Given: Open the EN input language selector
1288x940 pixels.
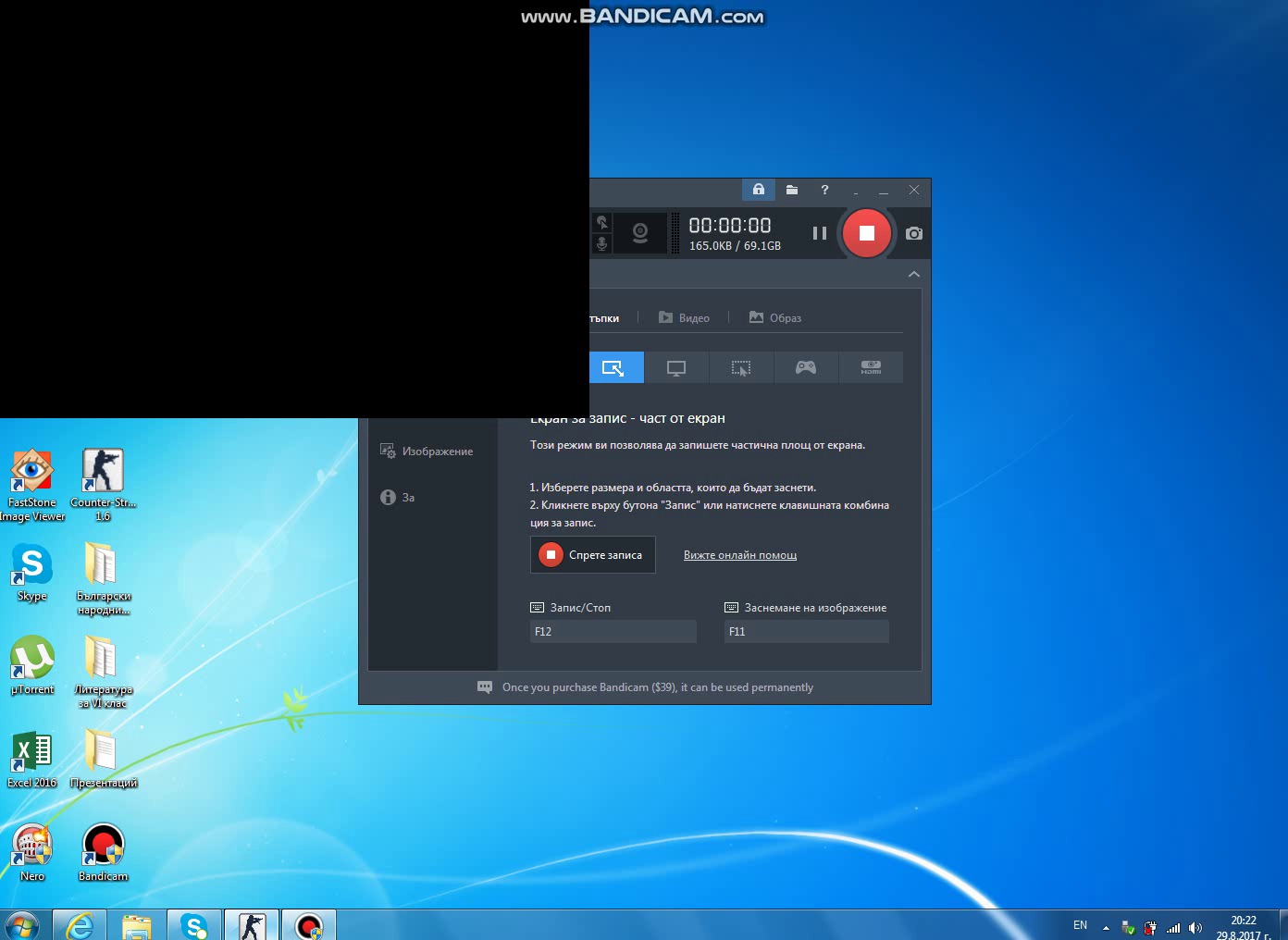Looking at the screenshot, I should 1080,925.
